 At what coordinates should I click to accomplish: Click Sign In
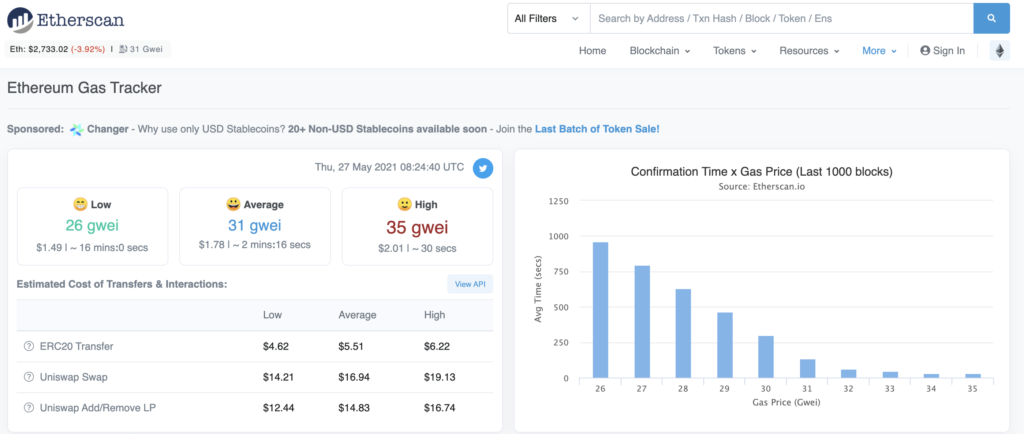coord(942,51)
